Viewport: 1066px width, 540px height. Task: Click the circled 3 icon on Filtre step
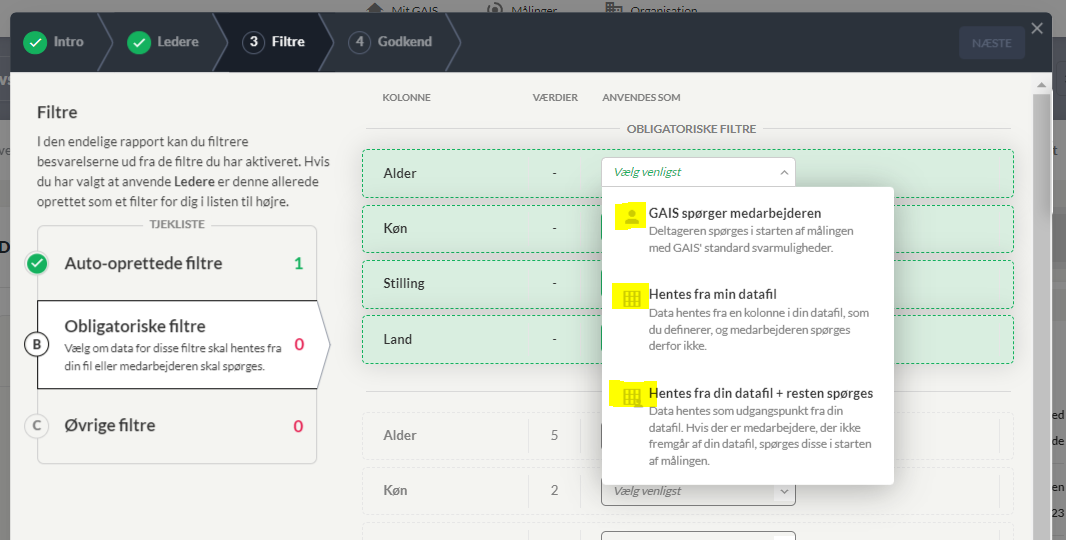[253, 42]
